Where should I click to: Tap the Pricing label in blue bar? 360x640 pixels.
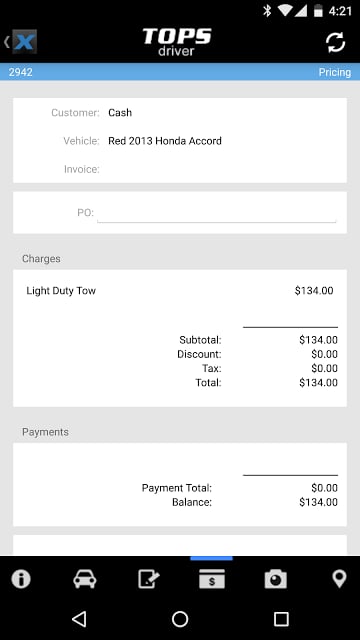(x=335, y=72)
